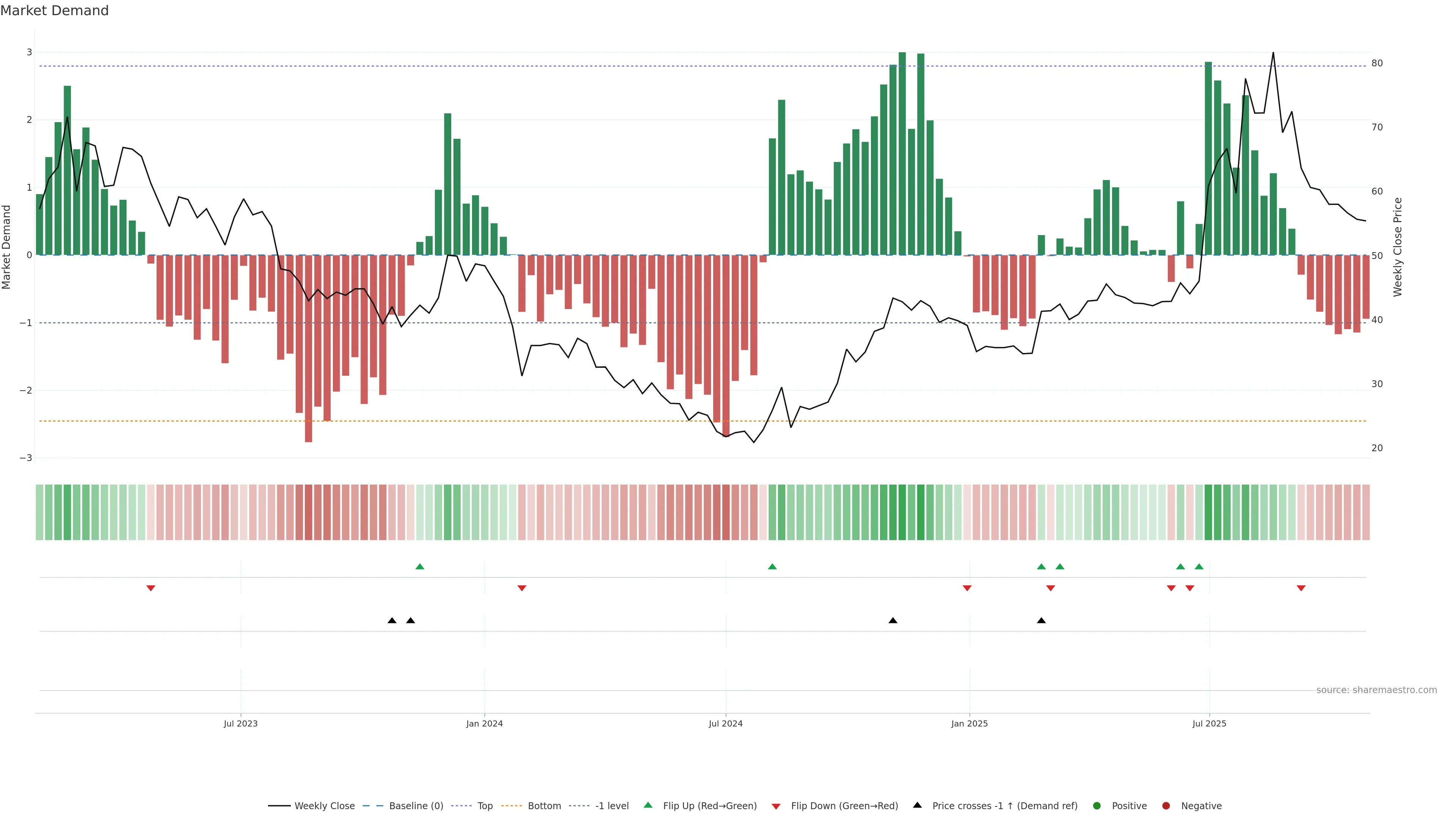Click the leftmost black price-cross triangle marker

(x=392, y=621)
